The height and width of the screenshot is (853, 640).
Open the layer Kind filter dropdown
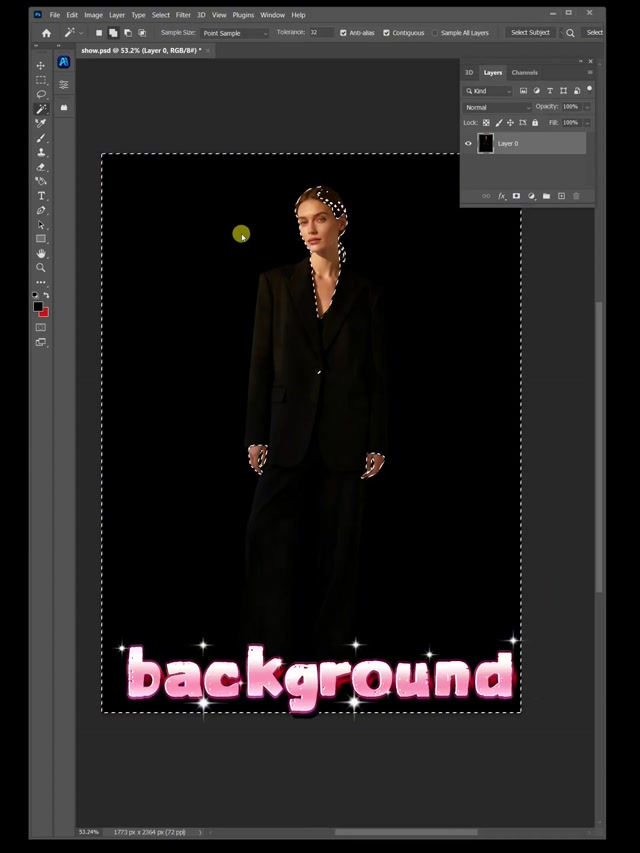489,91
